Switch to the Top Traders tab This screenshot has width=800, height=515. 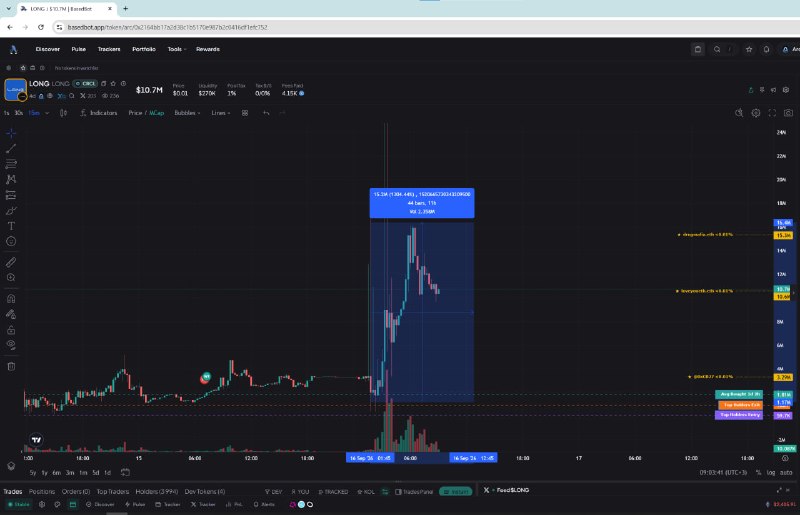point(113,492)
